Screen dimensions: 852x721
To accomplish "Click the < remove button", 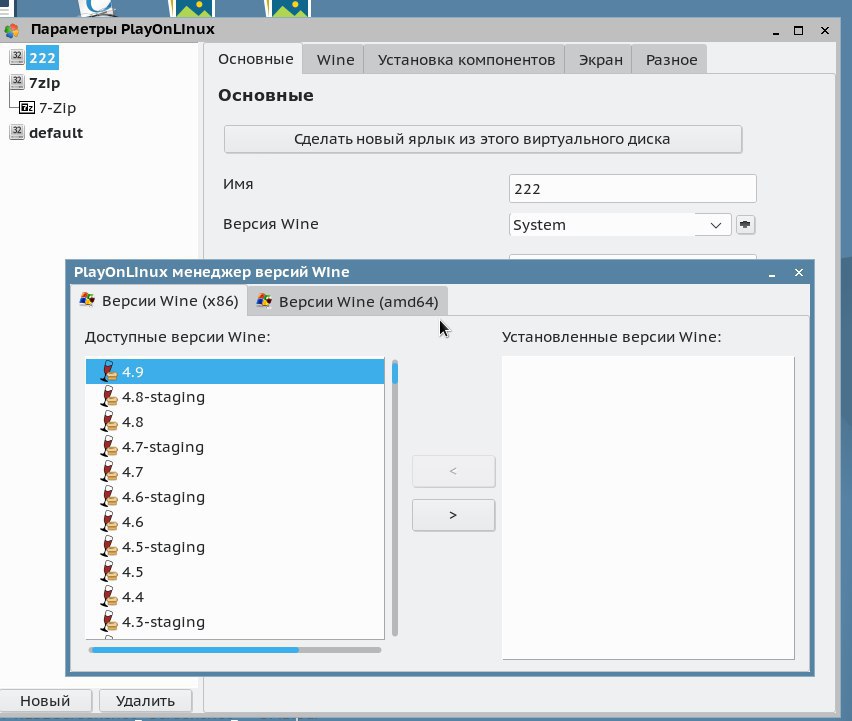I will (453, 471).
